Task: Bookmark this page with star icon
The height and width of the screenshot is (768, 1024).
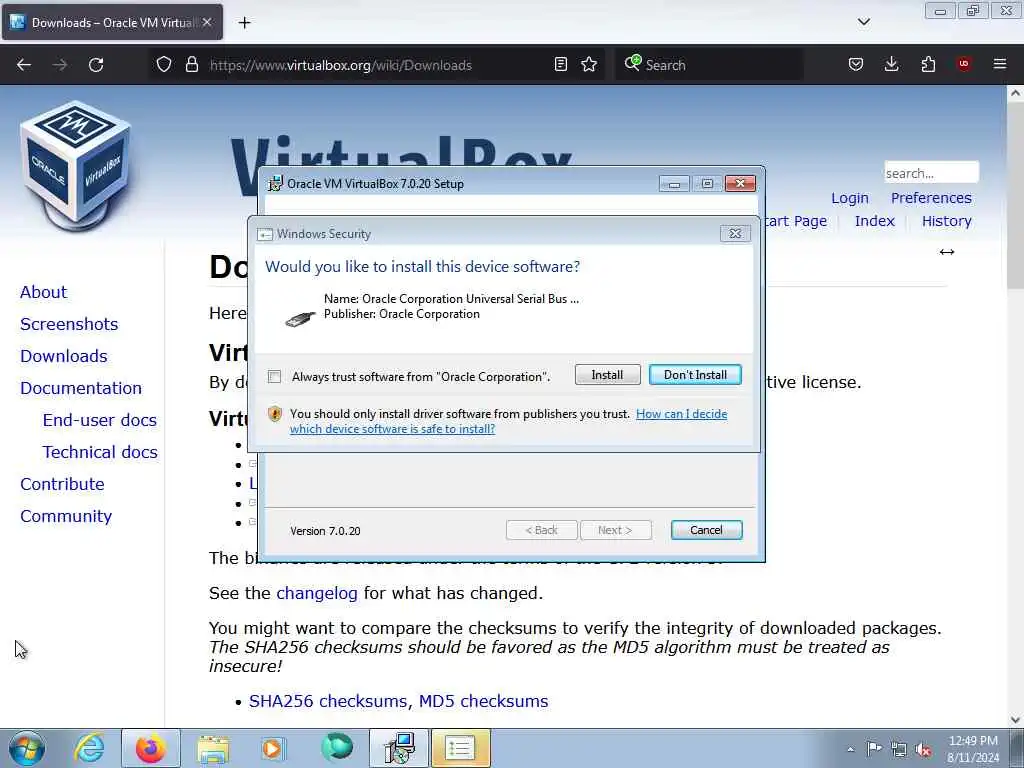Action: point(589,65)
